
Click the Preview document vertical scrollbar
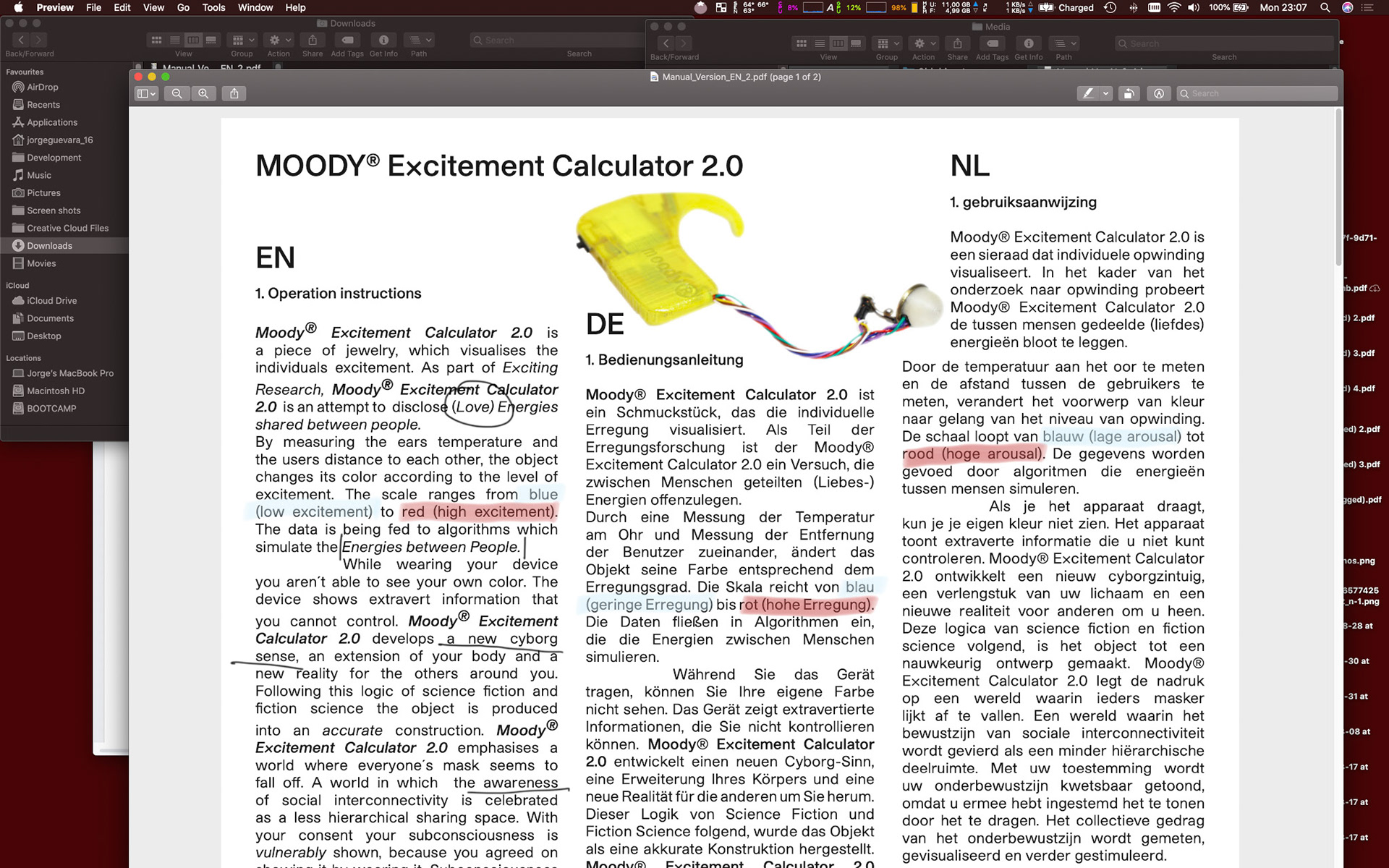(1338, 187)
